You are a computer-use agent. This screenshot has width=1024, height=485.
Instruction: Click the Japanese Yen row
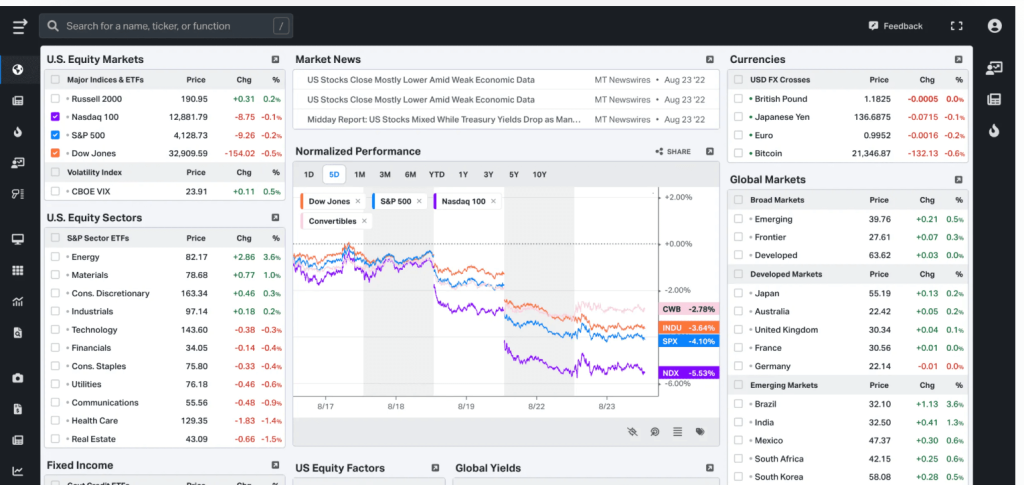[x=848, y=117]
